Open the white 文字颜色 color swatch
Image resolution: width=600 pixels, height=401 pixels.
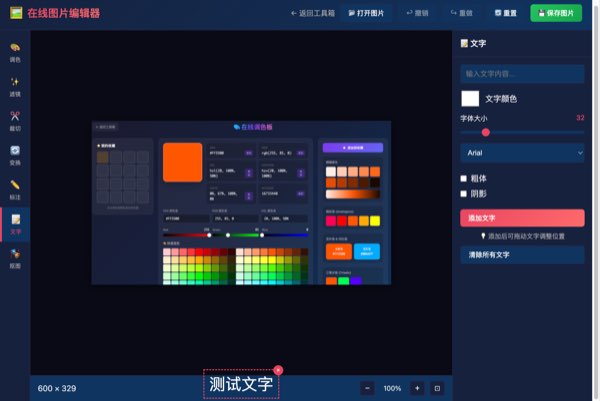[x=470, y=99]
